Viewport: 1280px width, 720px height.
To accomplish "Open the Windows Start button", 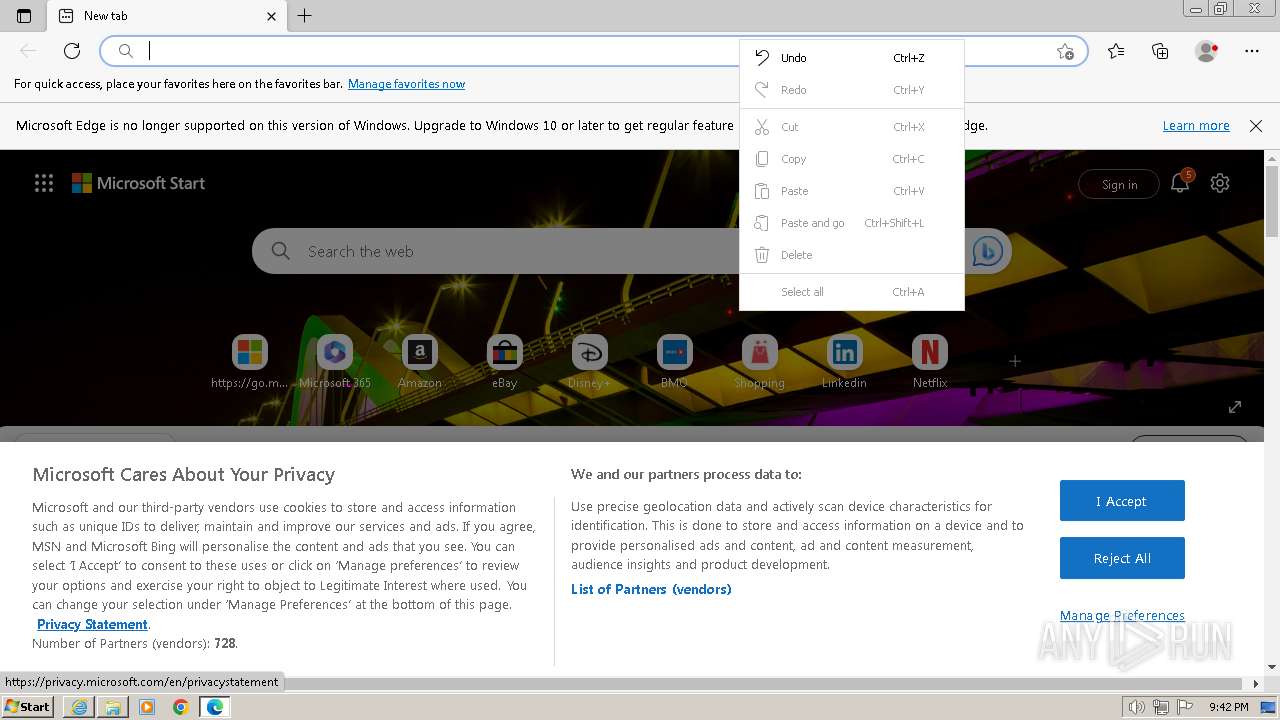I will (x=28, y=707).
